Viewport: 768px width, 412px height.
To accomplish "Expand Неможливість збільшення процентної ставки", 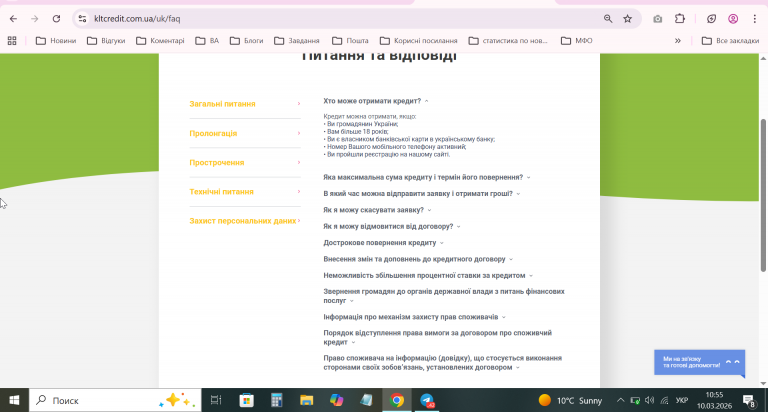I will coord(428,276).
